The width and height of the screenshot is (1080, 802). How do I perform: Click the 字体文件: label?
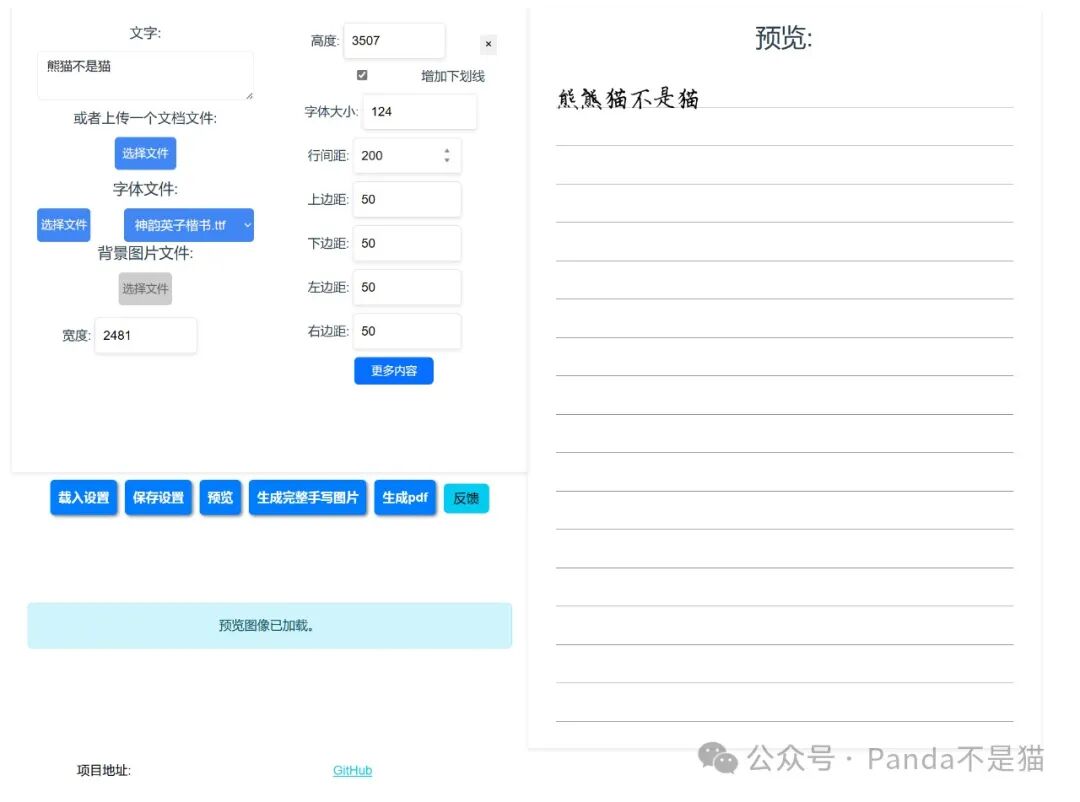click(x=145, y=189)
